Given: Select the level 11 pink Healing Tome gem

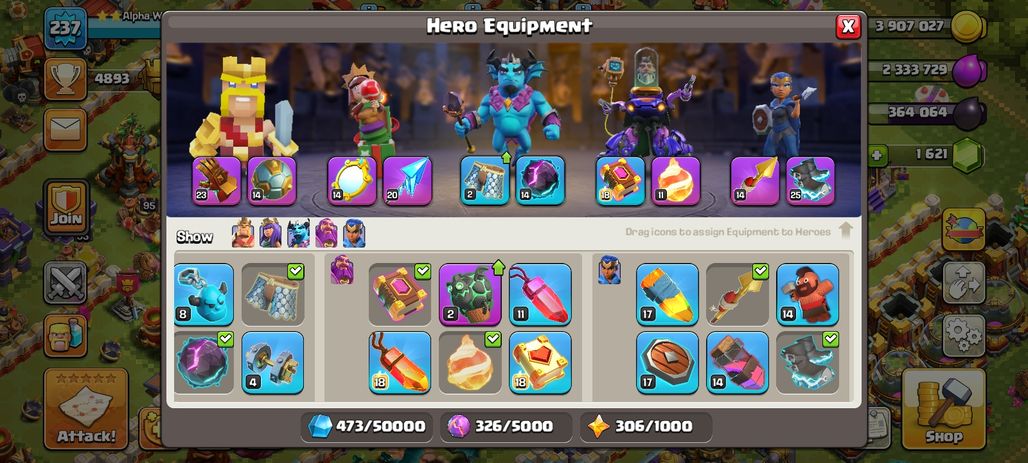Looking at the screenshot, I should tap(540, 294).
